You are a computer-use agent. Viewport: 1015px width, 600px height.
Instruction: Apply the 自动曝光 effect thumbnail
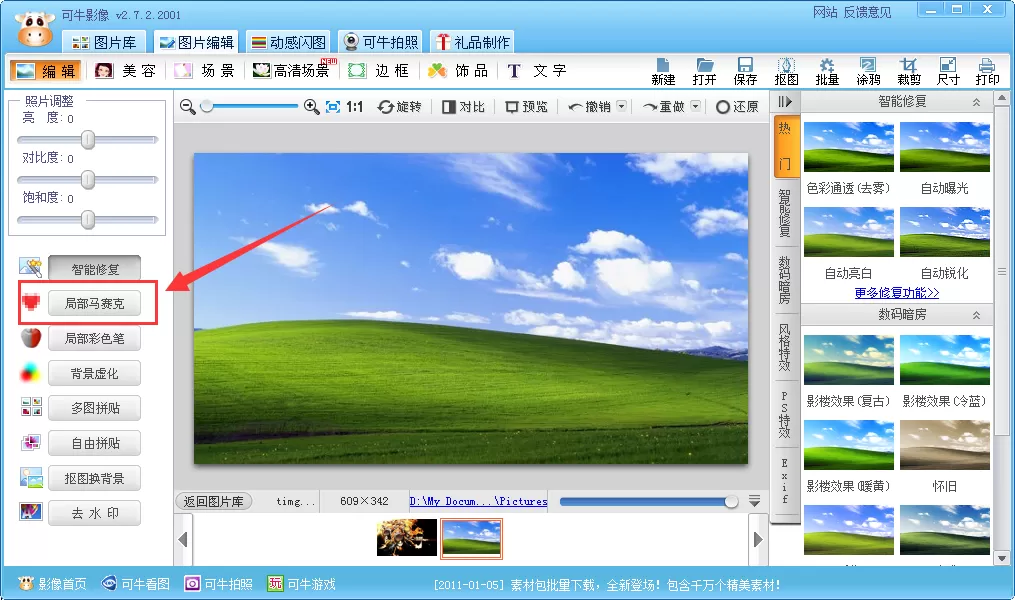point(944,147)
